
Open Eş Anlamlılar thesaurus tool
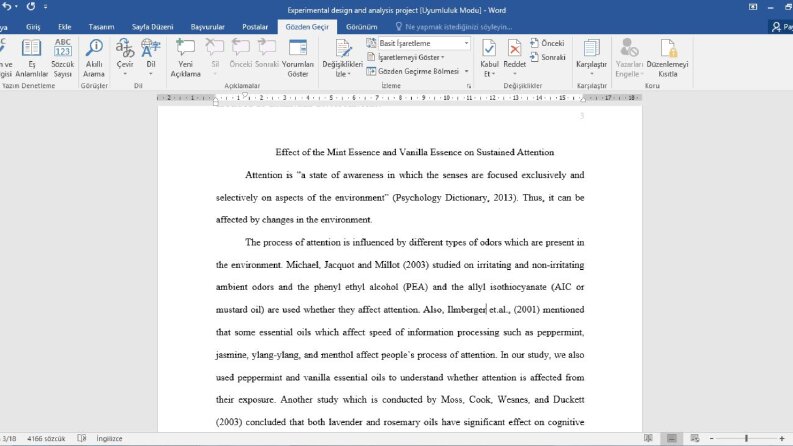click(31, 58)
